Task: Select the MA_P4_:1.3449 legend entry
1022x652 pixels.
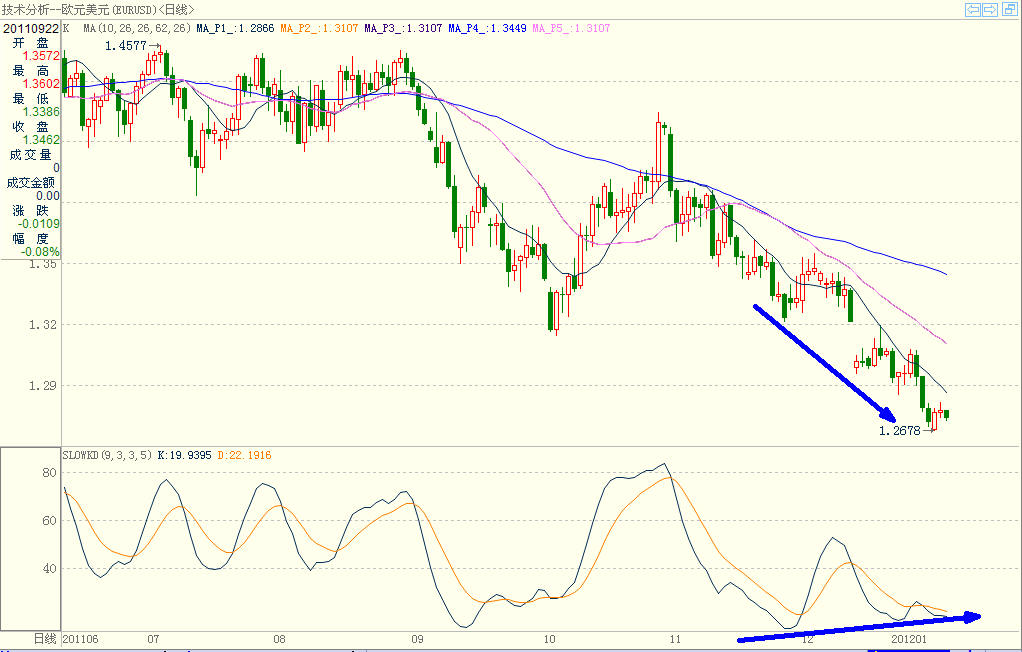Action: coord(488,29)
